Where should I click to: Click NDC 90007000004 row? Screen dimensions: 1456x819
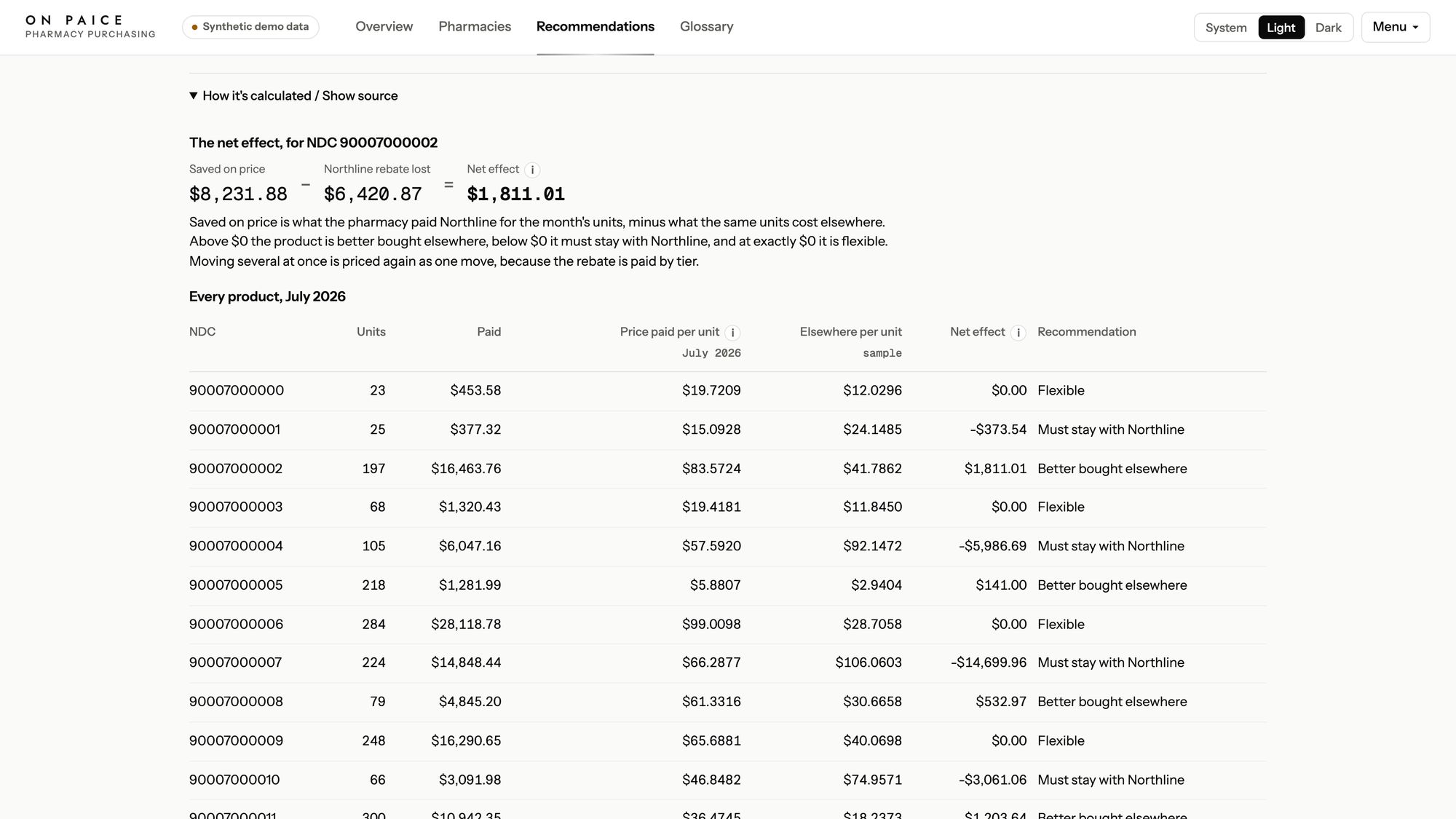(728, 546)
